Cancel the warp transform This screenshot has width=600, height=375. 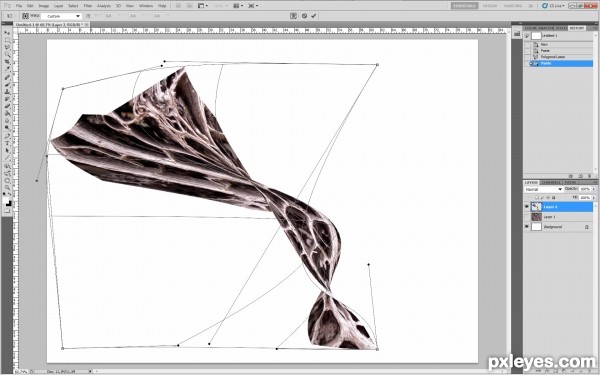point(304,16)
